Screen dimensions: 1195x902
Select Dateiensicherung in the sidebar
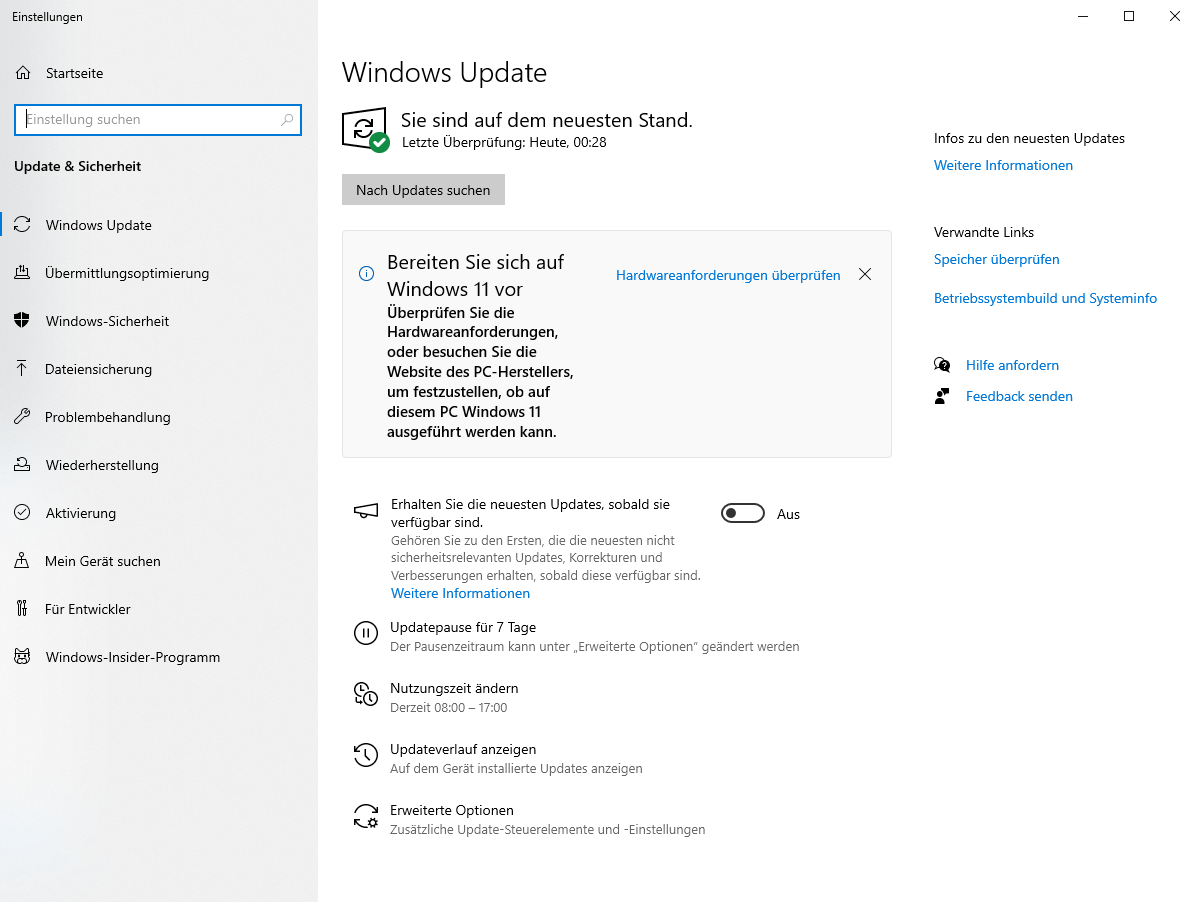coord(159,369)
